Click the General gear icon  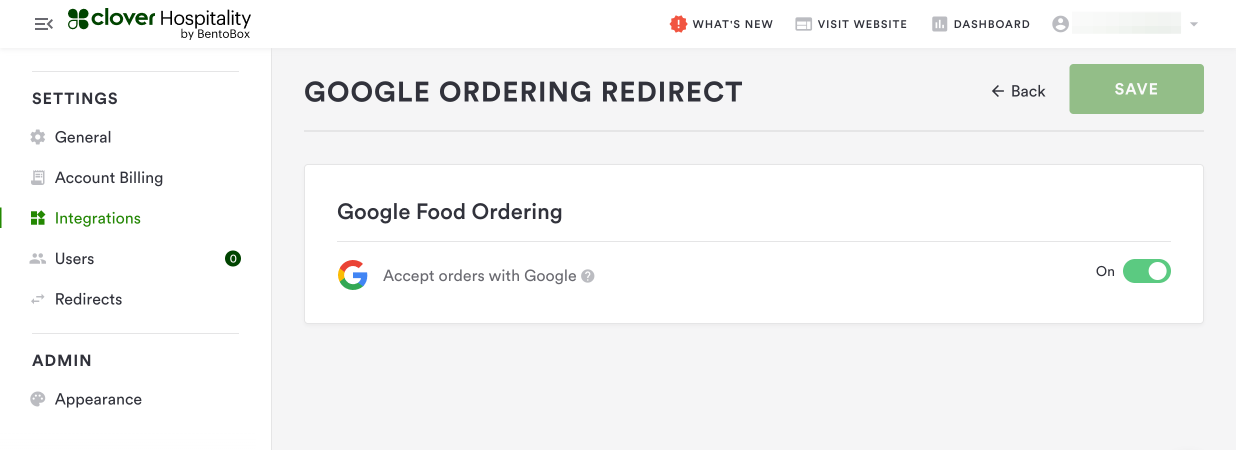(x=38, y=137)
